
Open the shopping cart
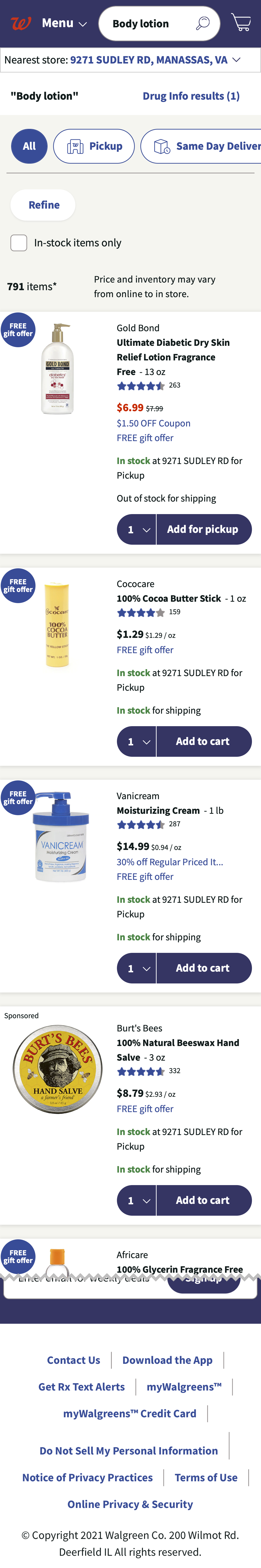point(242,22)
